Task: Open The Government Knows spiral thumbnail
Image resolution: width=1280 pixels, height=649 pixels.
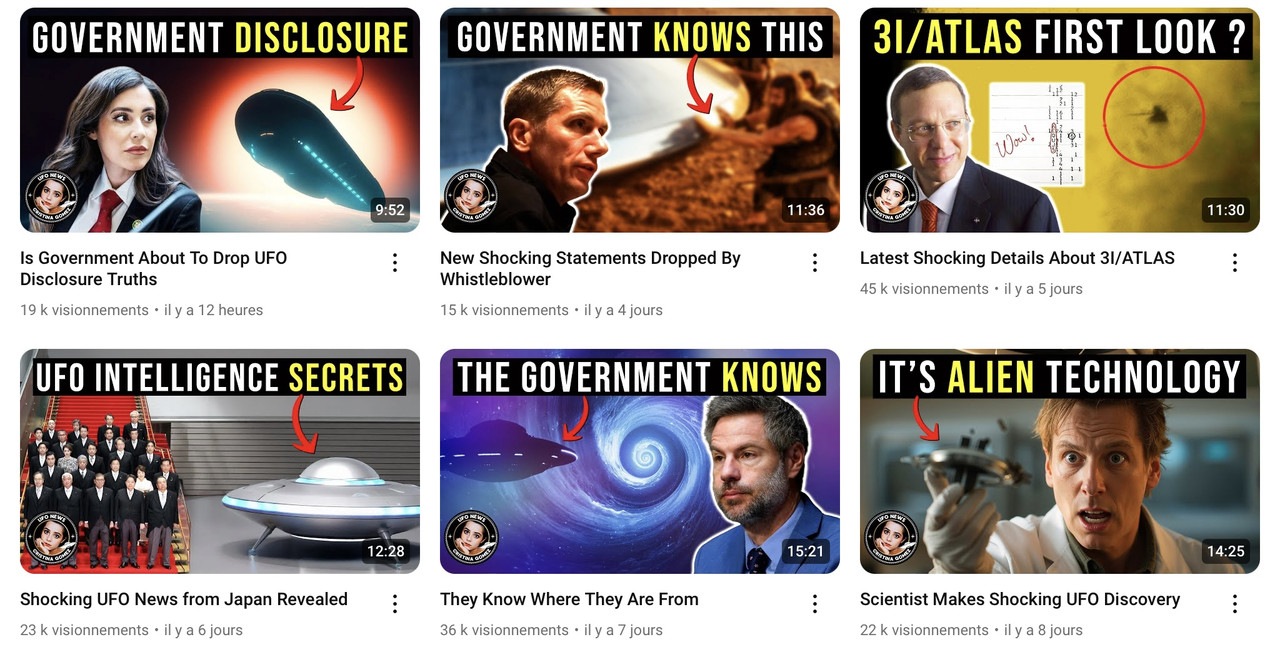Action: tap(640, 461)
